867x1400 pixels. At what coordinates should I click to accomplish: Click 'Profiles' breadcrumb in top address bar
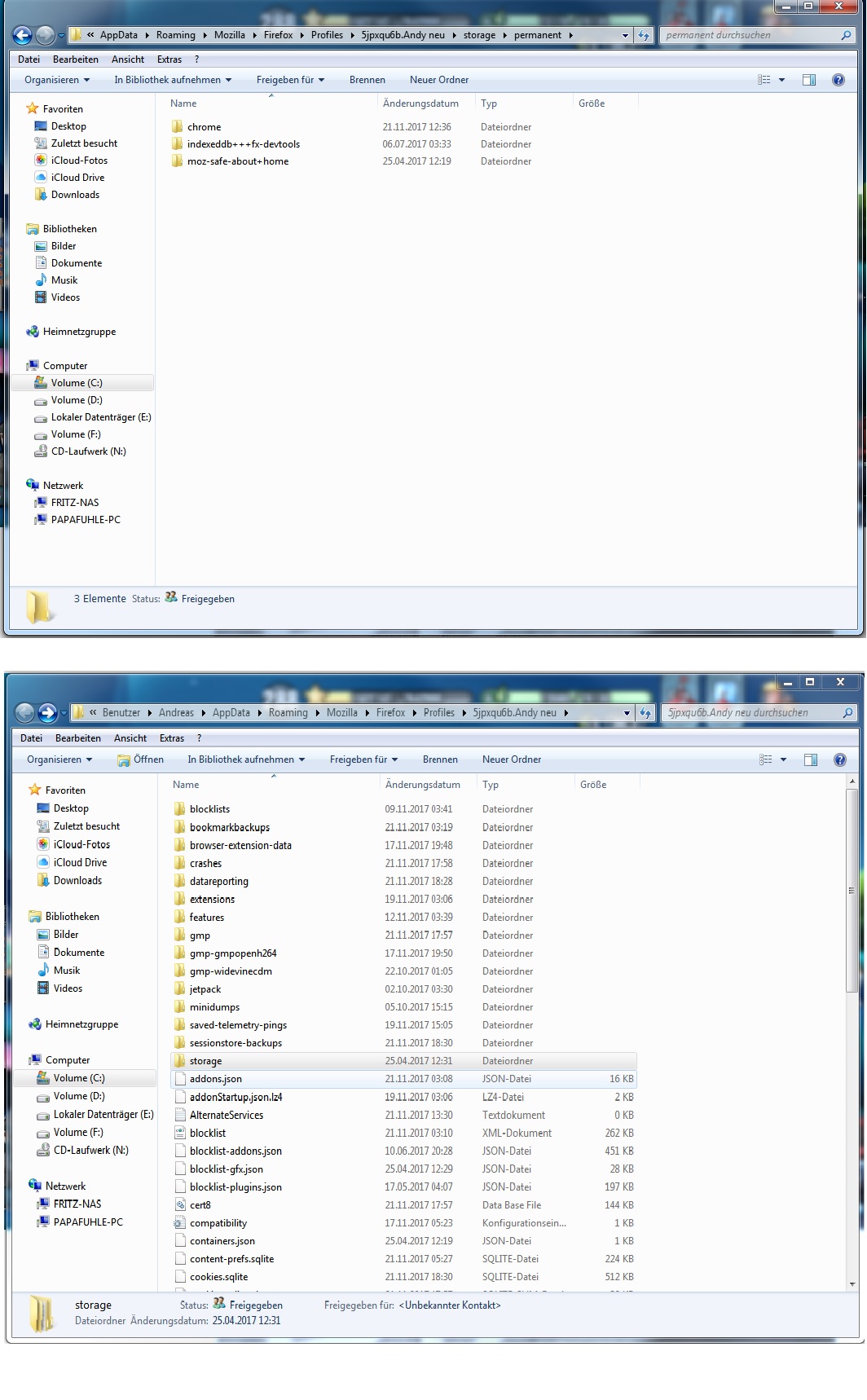(x=327, y=35)
